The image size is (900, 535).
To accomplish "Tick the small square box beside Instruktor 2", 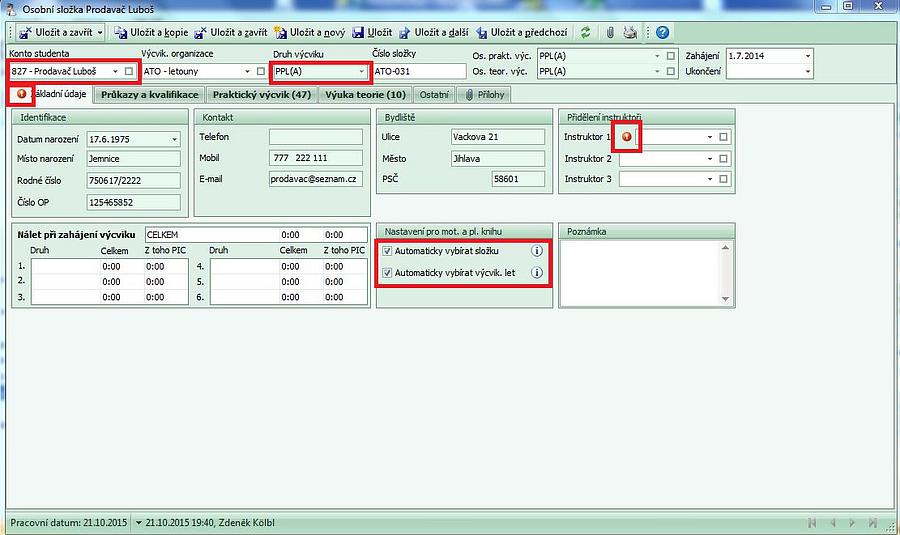I will (724, 158).
